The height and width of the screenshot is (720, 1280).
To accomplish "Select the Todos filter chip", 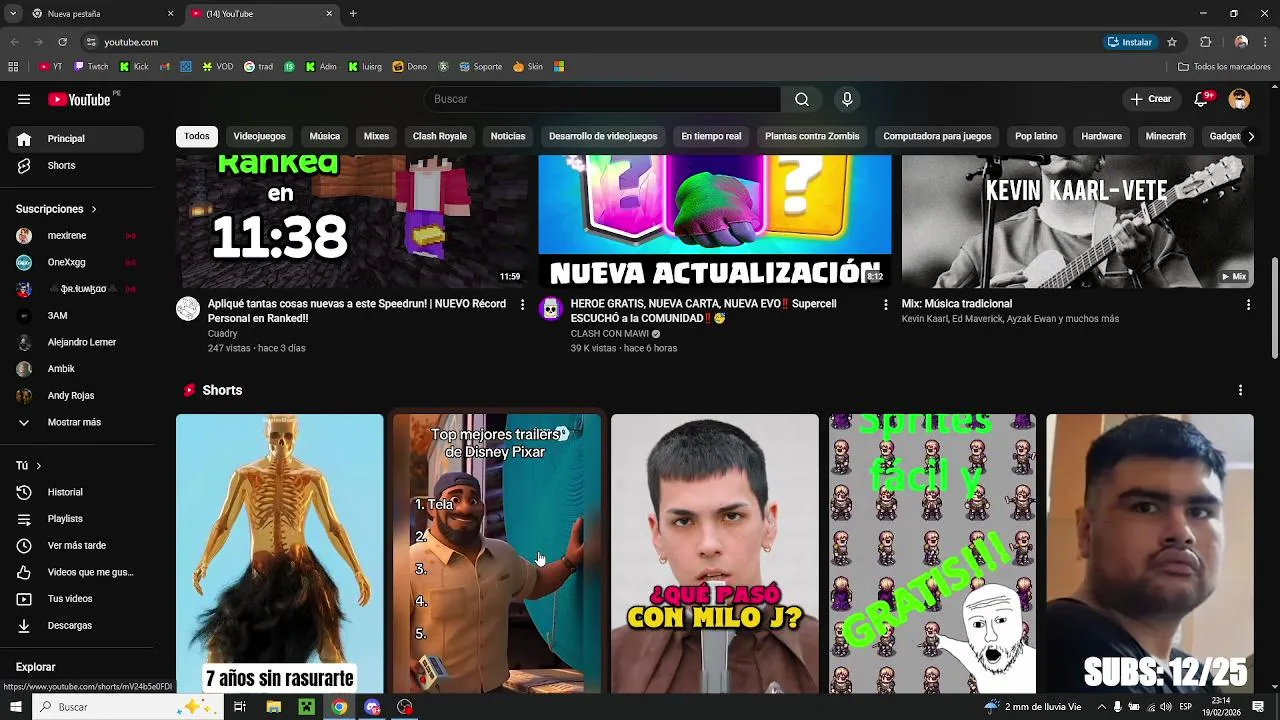I will 197,136.
